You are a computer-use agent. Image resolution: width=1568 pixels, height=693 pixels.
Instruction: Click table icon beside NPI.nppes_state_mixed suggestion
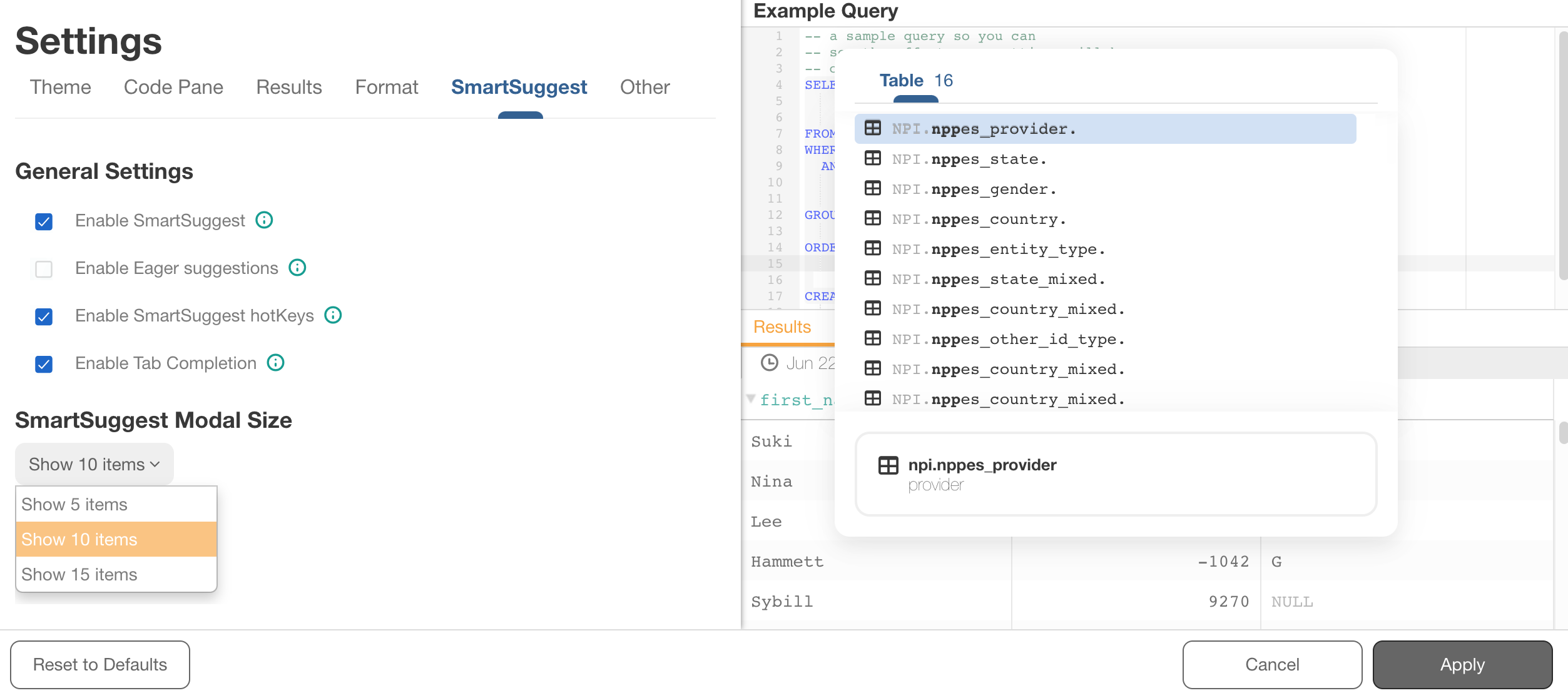point(872,278)
